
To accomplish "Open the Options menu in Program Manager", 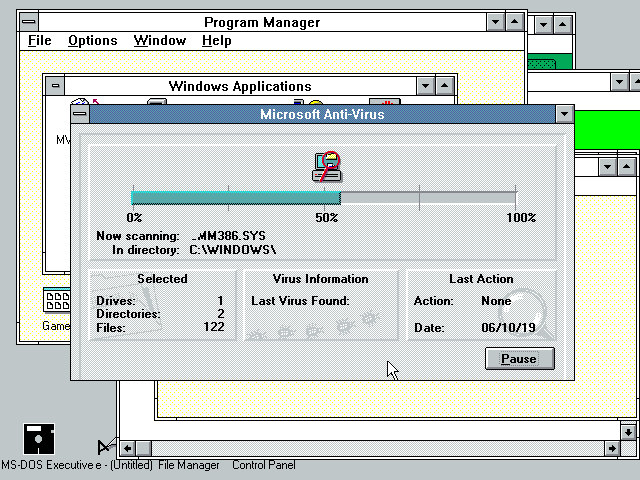I will pos(92,41).
